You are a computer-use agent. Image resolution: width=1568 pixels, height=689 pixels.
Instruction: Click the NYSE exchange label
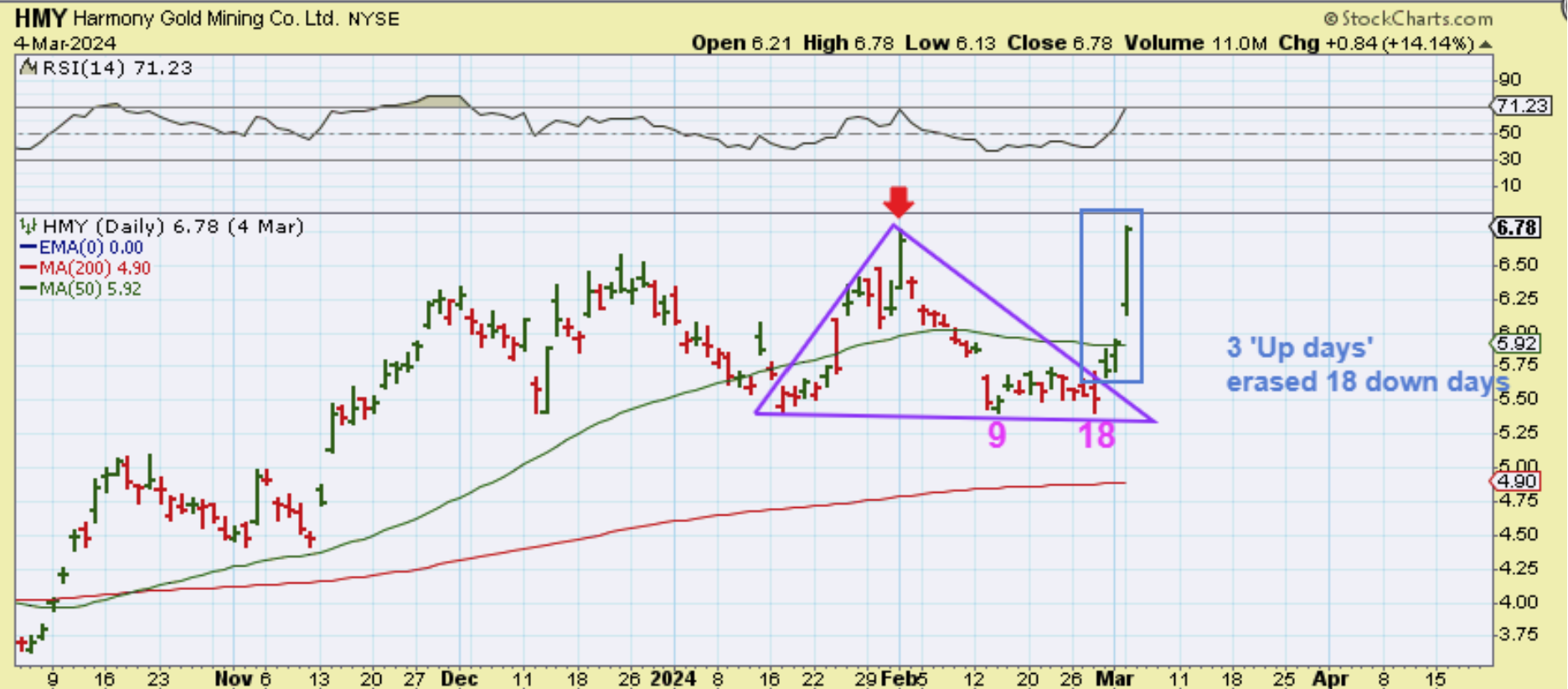tap(373, 18)
